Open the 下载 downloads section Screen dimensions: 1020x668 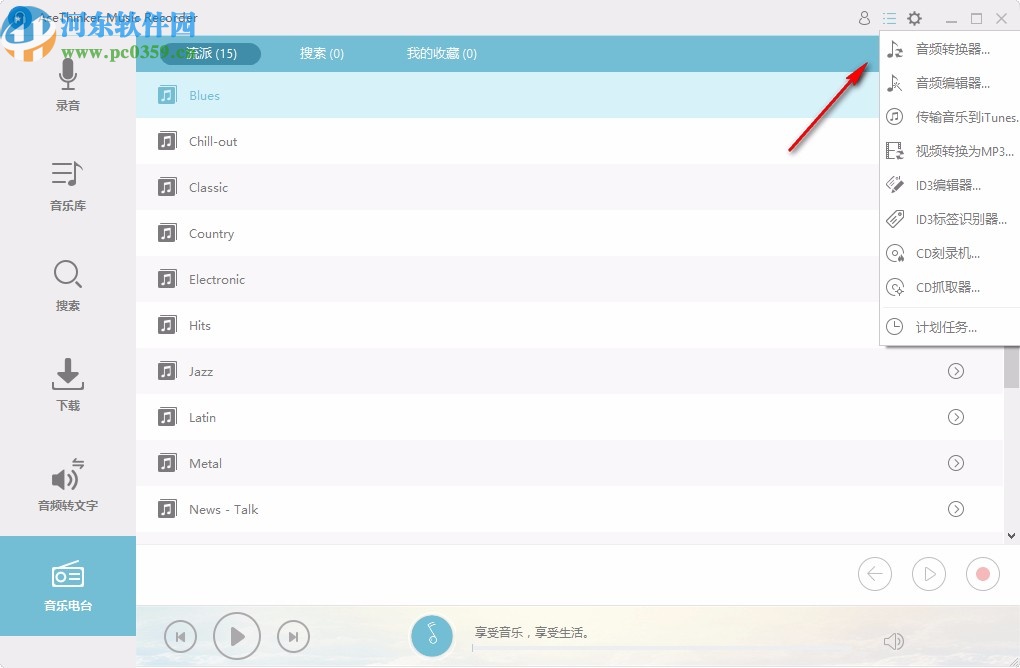pyautogui.click(x=66, y=385)
